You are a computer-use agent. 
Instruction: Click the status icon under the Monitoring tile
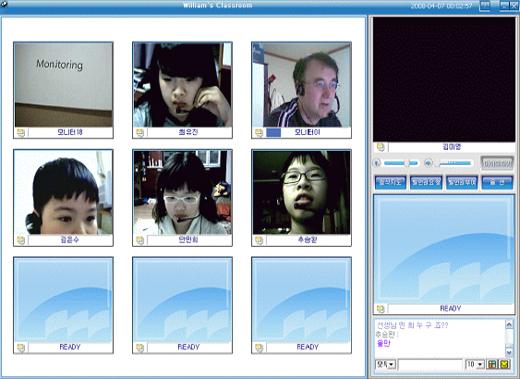[x=21, y=133]
